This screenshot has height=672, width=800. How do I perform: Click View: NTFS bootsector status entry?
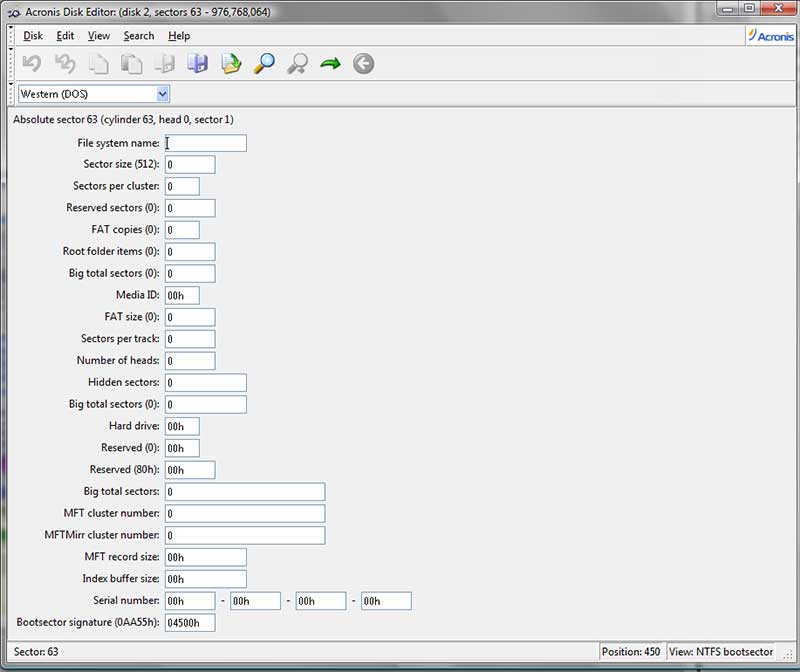721,652
